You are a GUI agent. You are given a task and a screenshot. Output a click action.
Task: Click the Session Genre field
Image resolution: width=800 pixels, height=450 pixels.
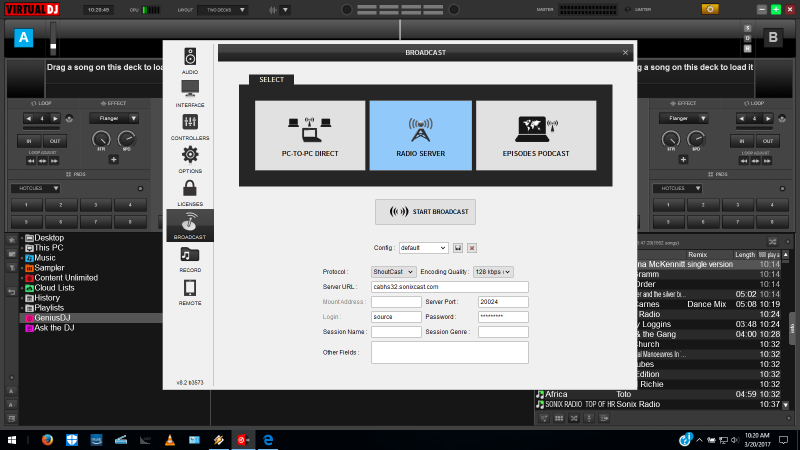503,332
